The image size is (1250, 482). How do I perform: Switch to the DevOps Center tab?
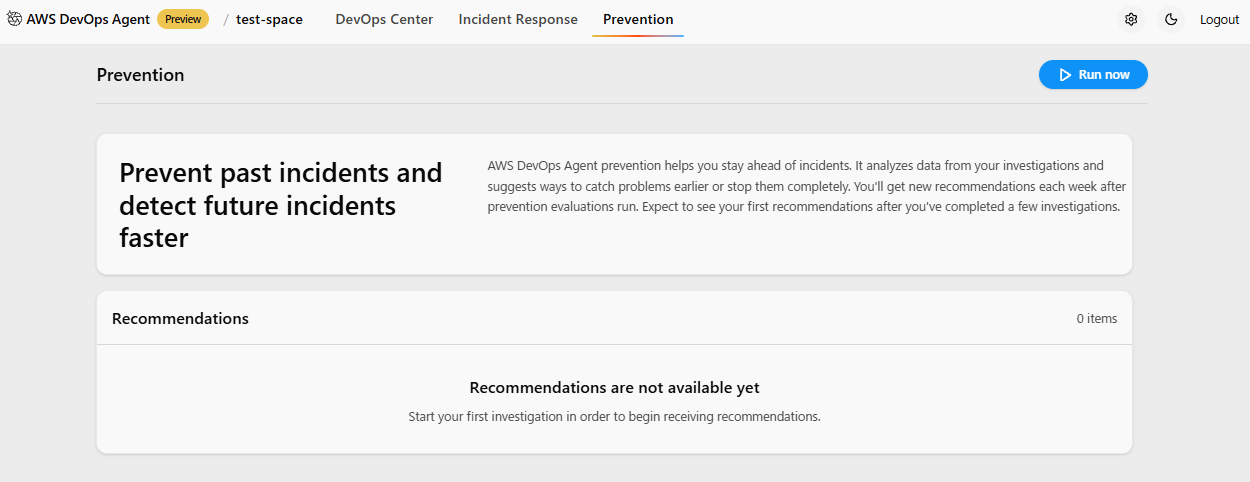pos(384,19)
